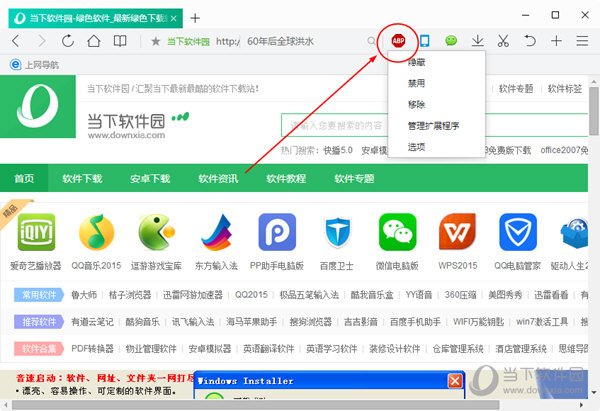Open the 软件资讯 nav tab
Viewport: 600px width, 411px height.
(218, 178)
